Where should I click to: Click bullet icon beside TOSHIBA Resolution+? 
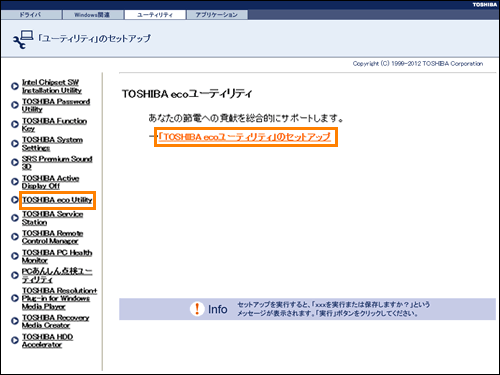tap(15, 298)
